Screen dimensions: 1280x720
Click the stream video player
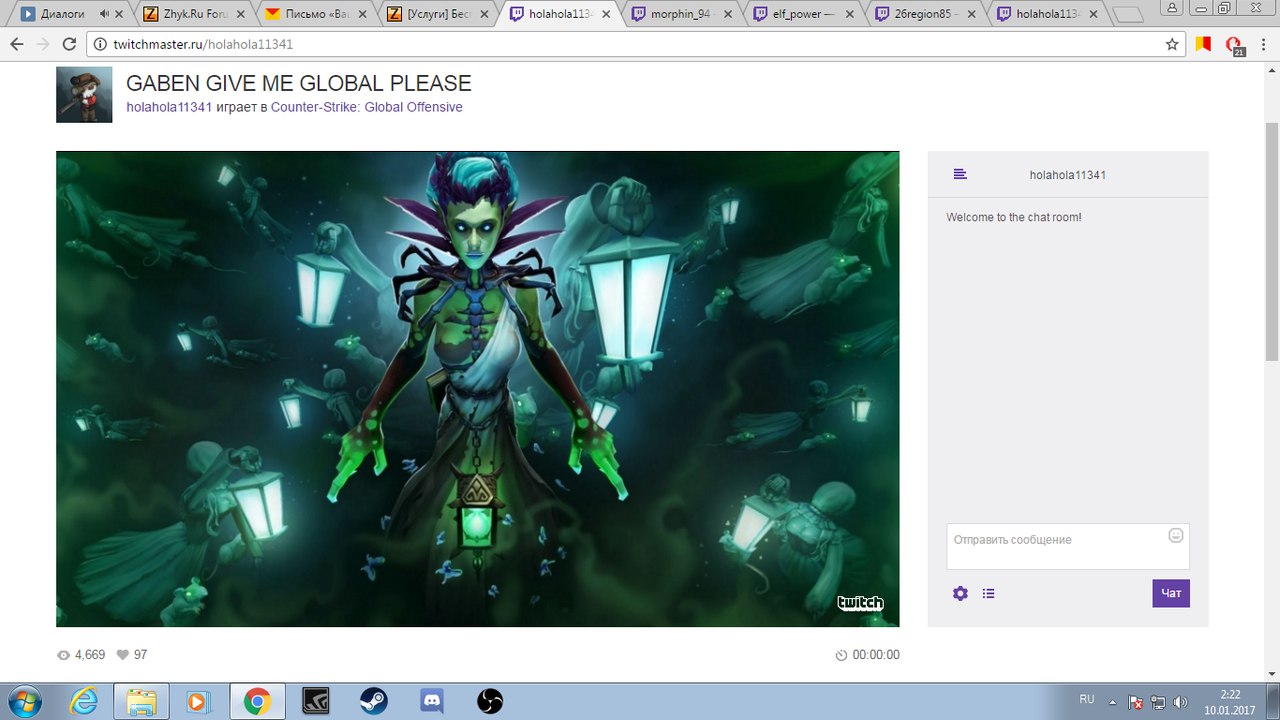pos(478,389)
